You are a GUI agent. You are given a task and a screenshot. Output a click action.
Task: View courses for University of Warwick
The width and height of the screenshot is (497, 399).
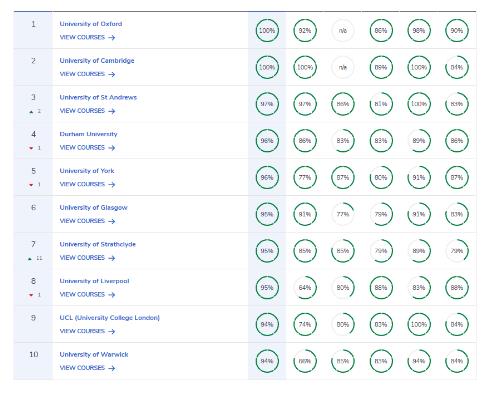(87, 368)
